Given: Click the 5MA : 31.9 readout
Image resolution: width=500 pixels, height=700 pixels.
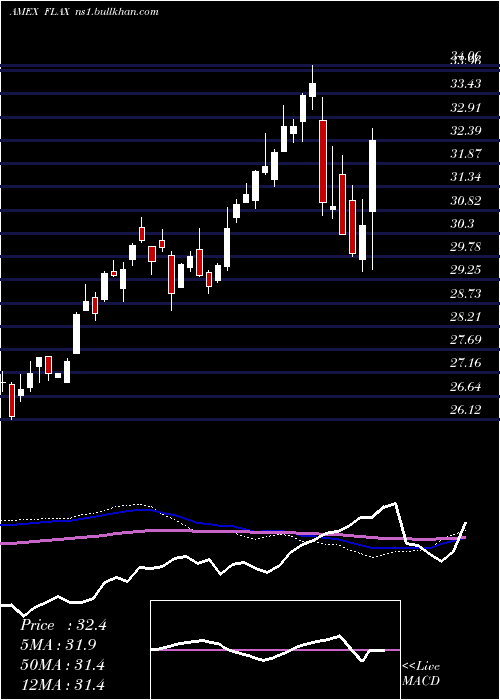Looking at the screenshot, I should tap(58, 645).
